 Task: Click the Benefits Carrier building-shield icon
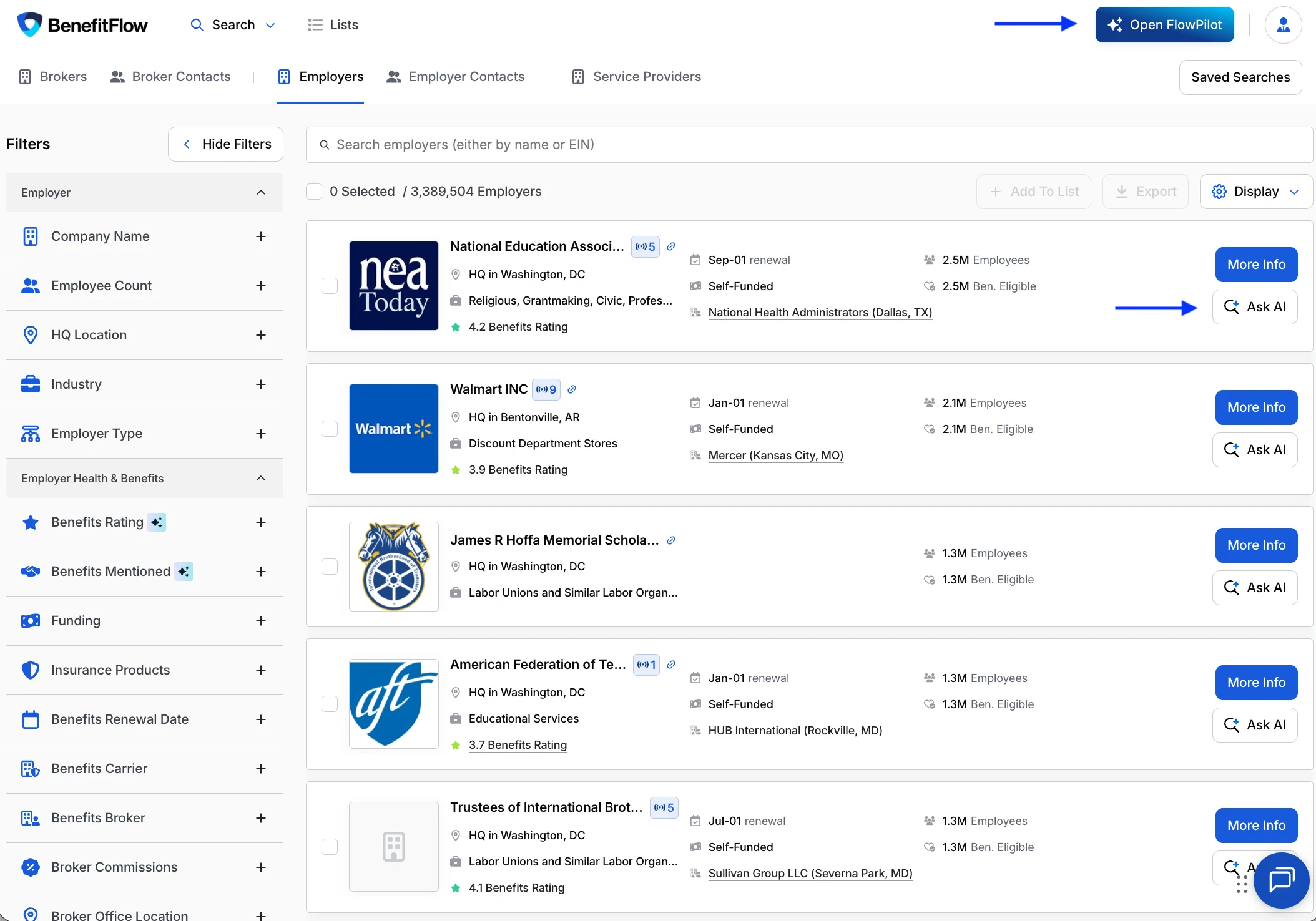(31, 769)
